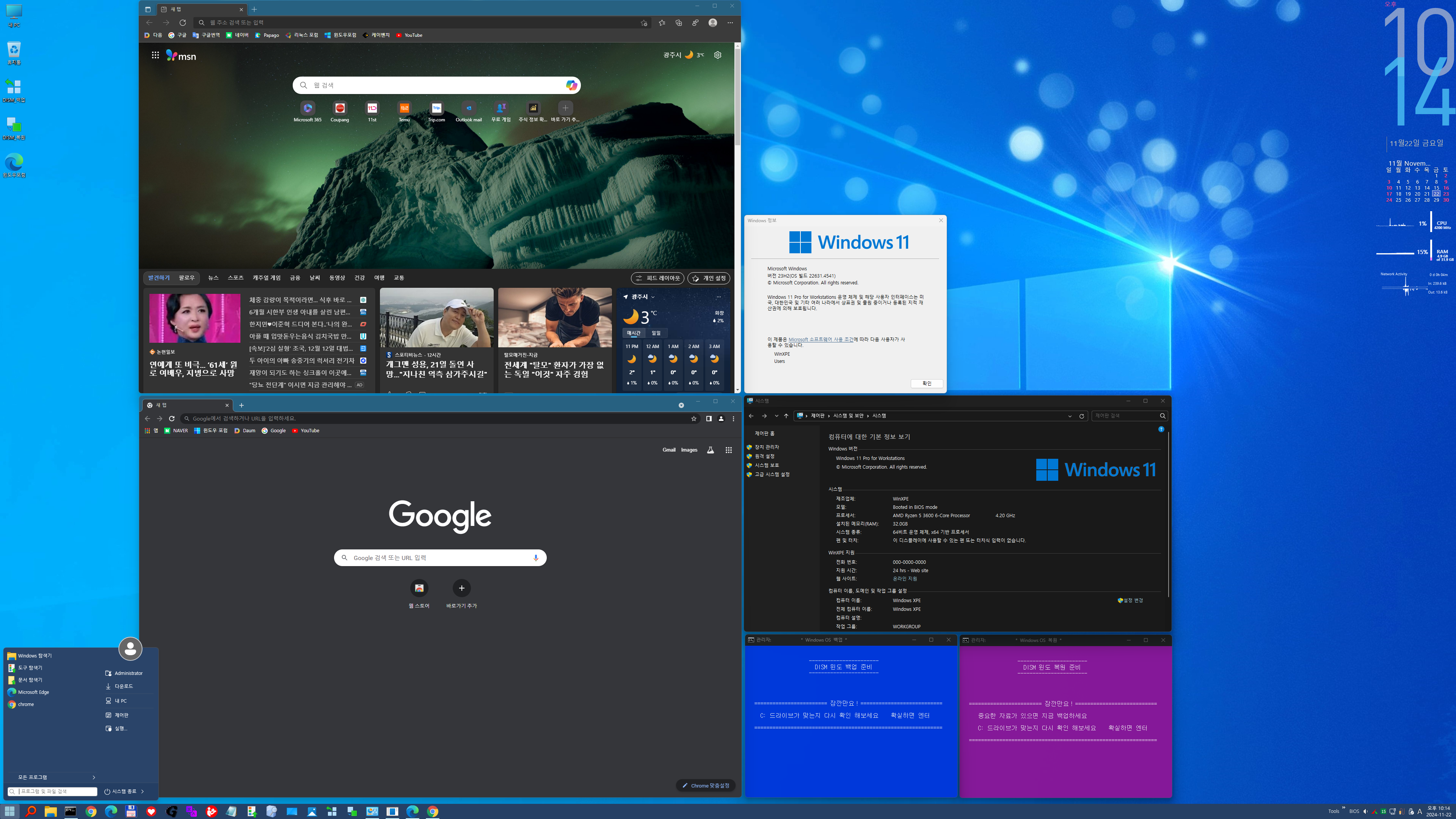The image size is (1456, 819).
Task: Go up one level in System window
Action: click(786, 416)
